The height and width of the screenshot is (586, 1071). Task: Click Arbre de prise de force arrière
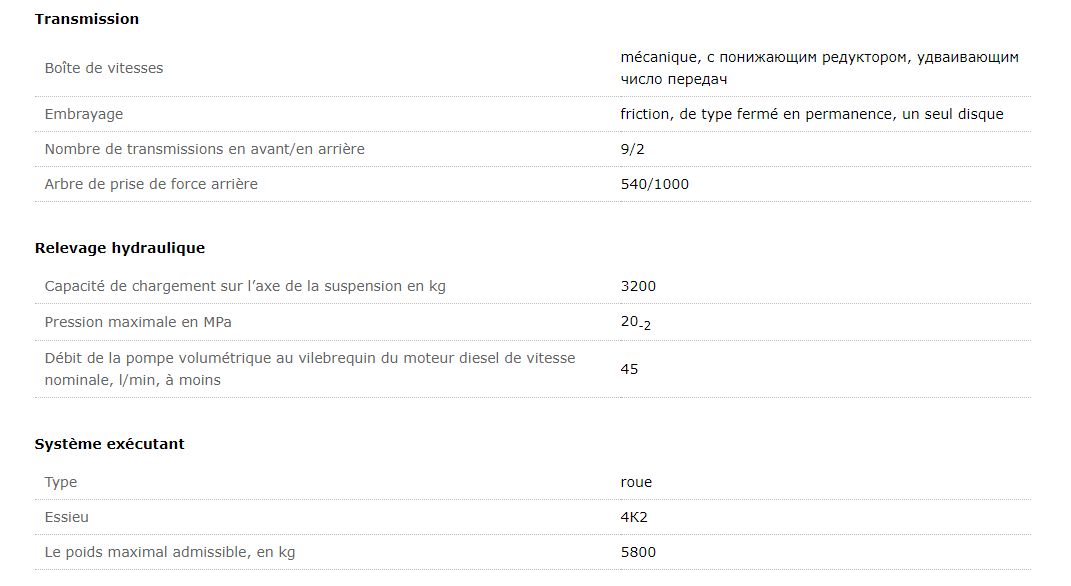151,184
